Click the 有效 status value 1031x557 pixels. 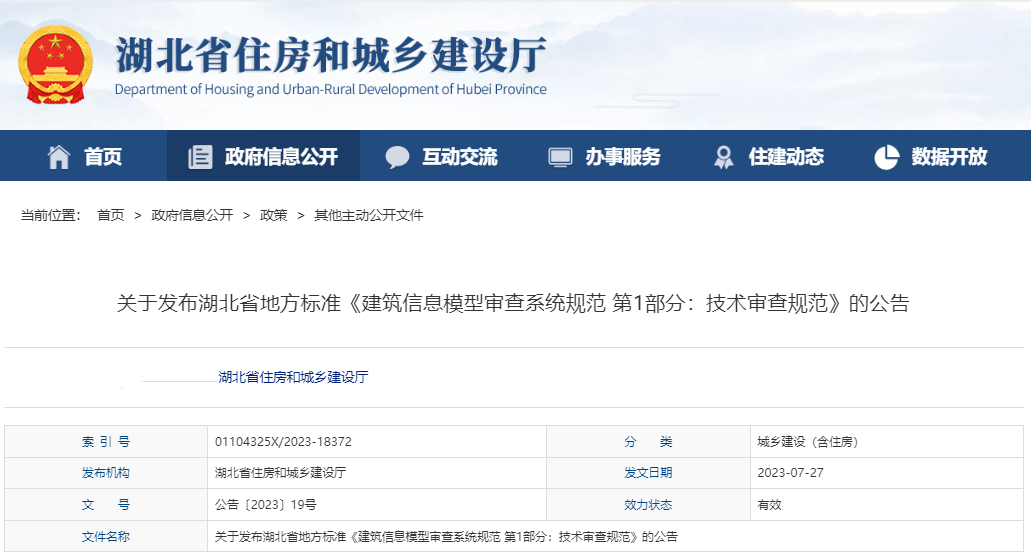769,505
